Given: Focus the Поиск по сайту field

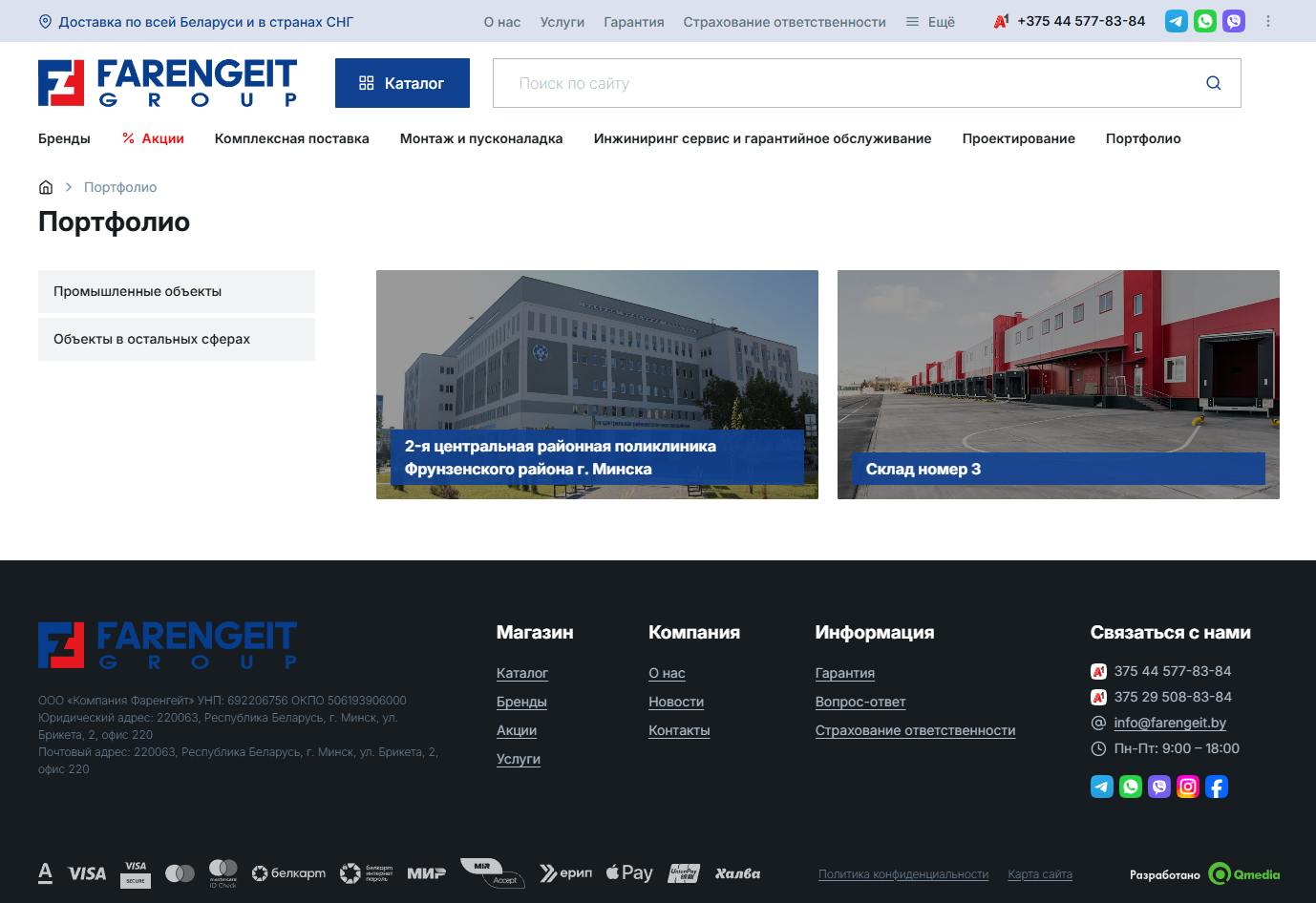Looking at the screenshot, I should (x=850, y=83).
